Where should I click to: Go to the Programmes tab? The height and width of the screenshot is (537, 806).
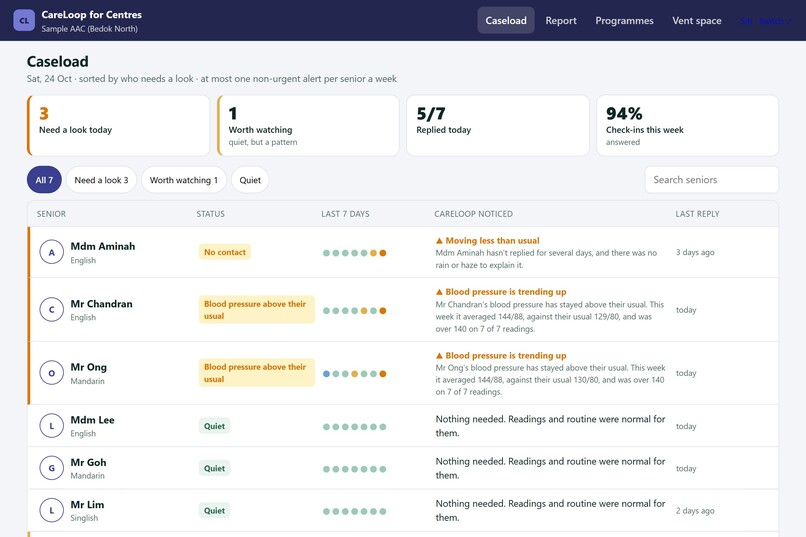click(625, 21)
